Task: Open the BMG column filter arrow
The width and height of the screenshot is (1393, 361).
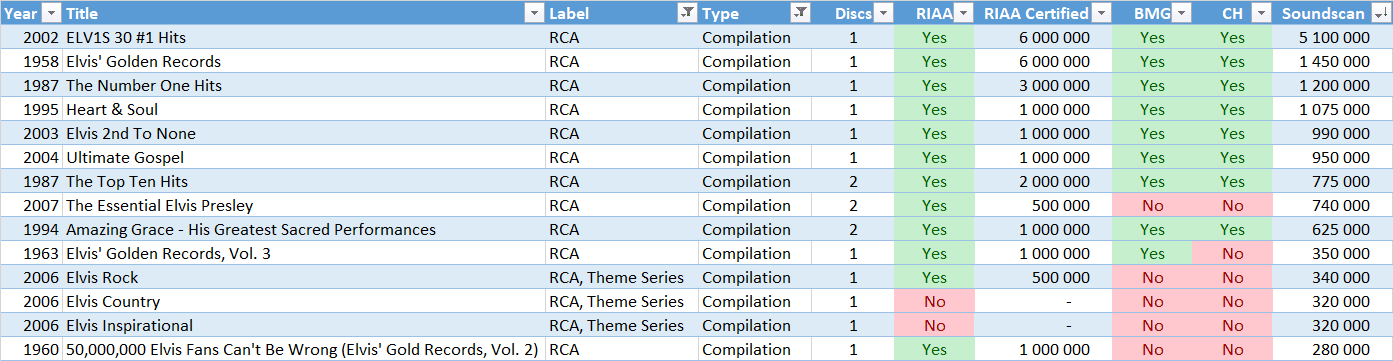Action: point(1181,13)
